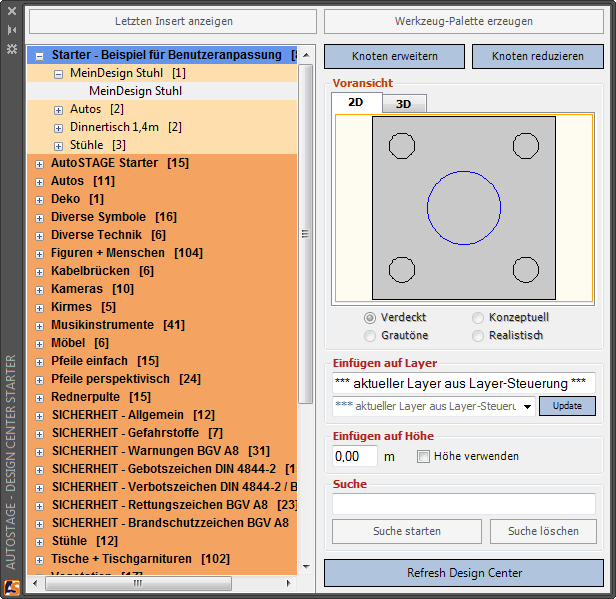
Task: Select the Grautöne radio button
Action: pos(371,336)
